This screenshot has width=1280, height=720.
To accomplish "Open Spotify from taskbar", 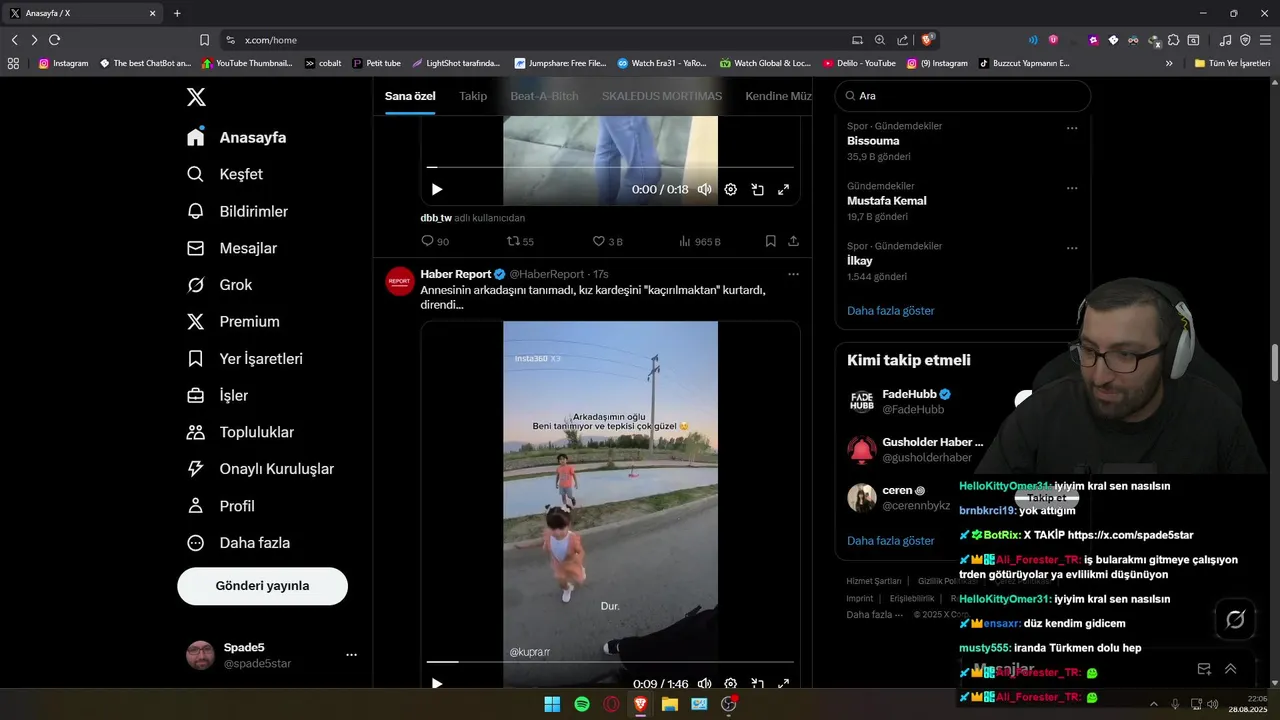I will [x=582, y=704].
